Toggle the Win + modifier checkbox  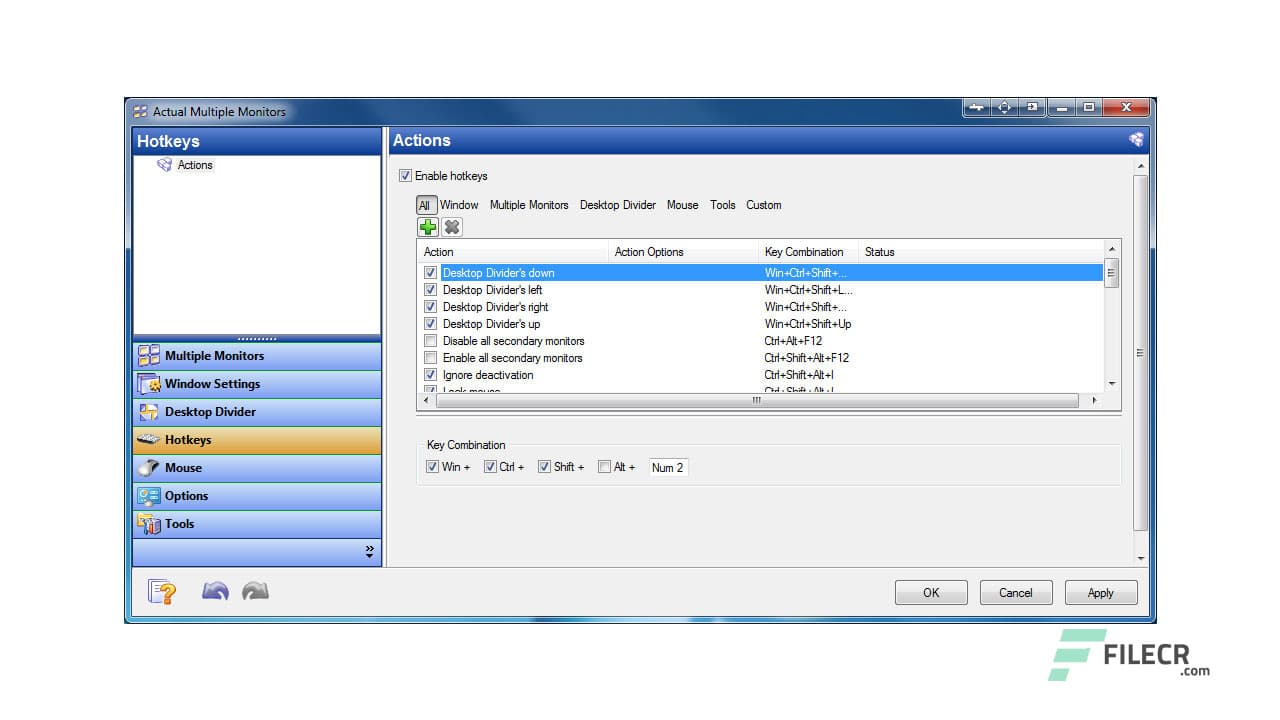point(433,467)
